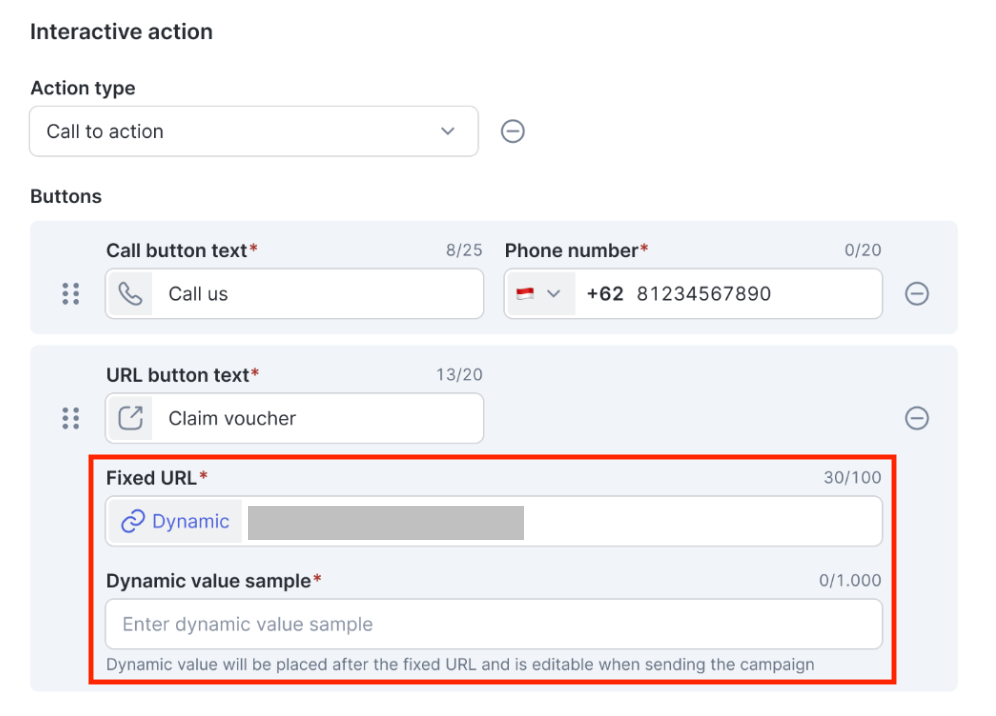Click the phone icon in Call button text

[130, 293]
